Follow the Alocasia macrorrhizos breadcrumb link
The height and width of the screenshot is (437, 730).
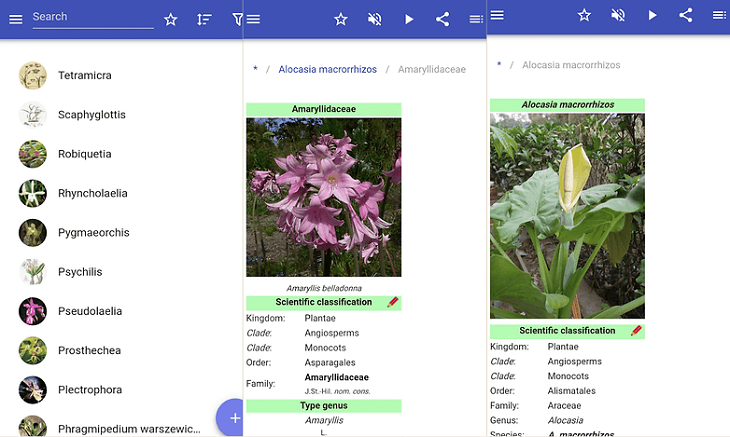[327, 69]
